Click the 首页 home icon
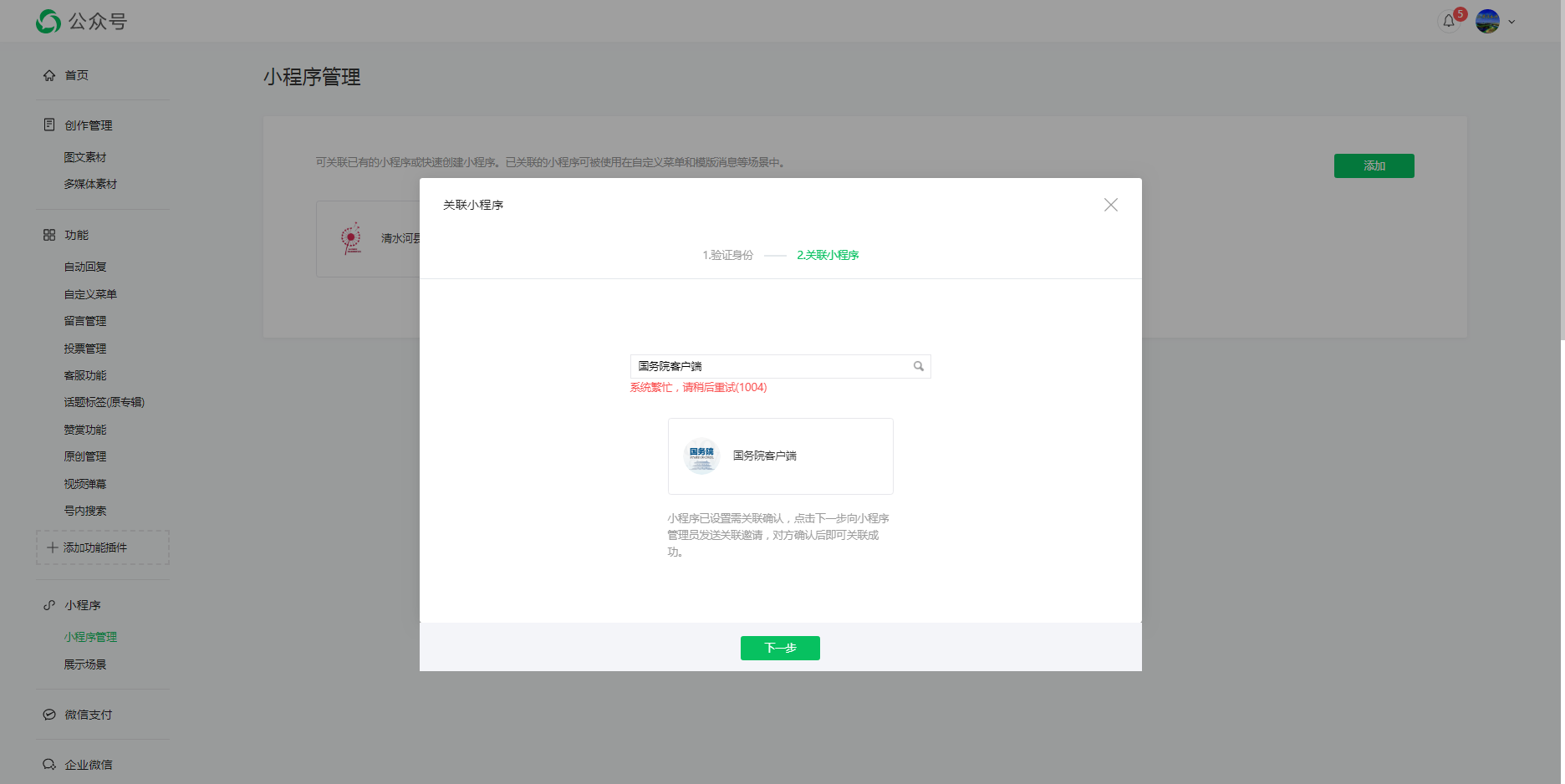 click(49, 75)
